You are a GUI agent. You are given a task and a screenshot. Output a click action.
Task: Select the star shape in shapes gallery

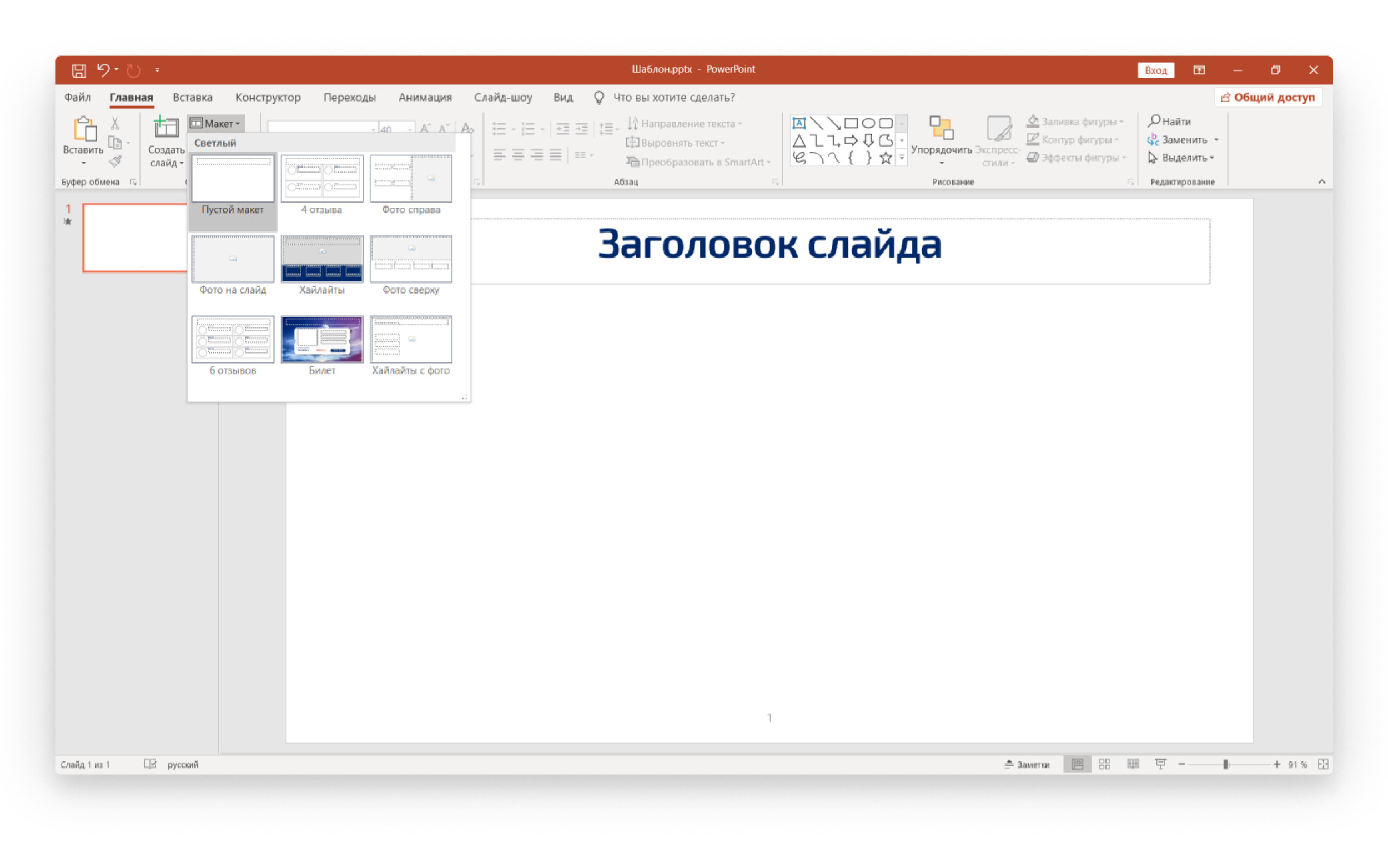[x=885, y=158]
